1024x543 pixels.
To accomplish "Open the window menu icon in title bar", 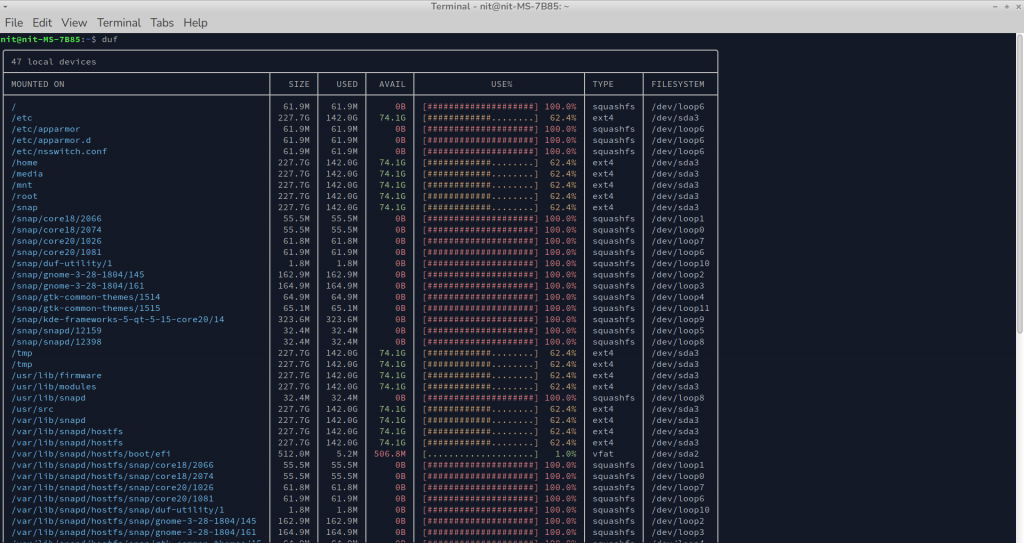I will 5,6.
